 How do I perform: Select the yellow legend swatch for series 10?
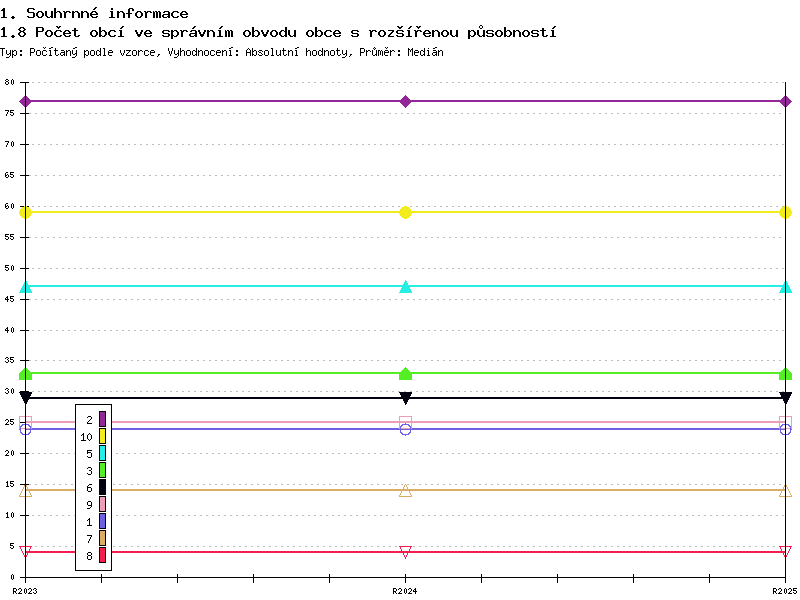[102, 436]
